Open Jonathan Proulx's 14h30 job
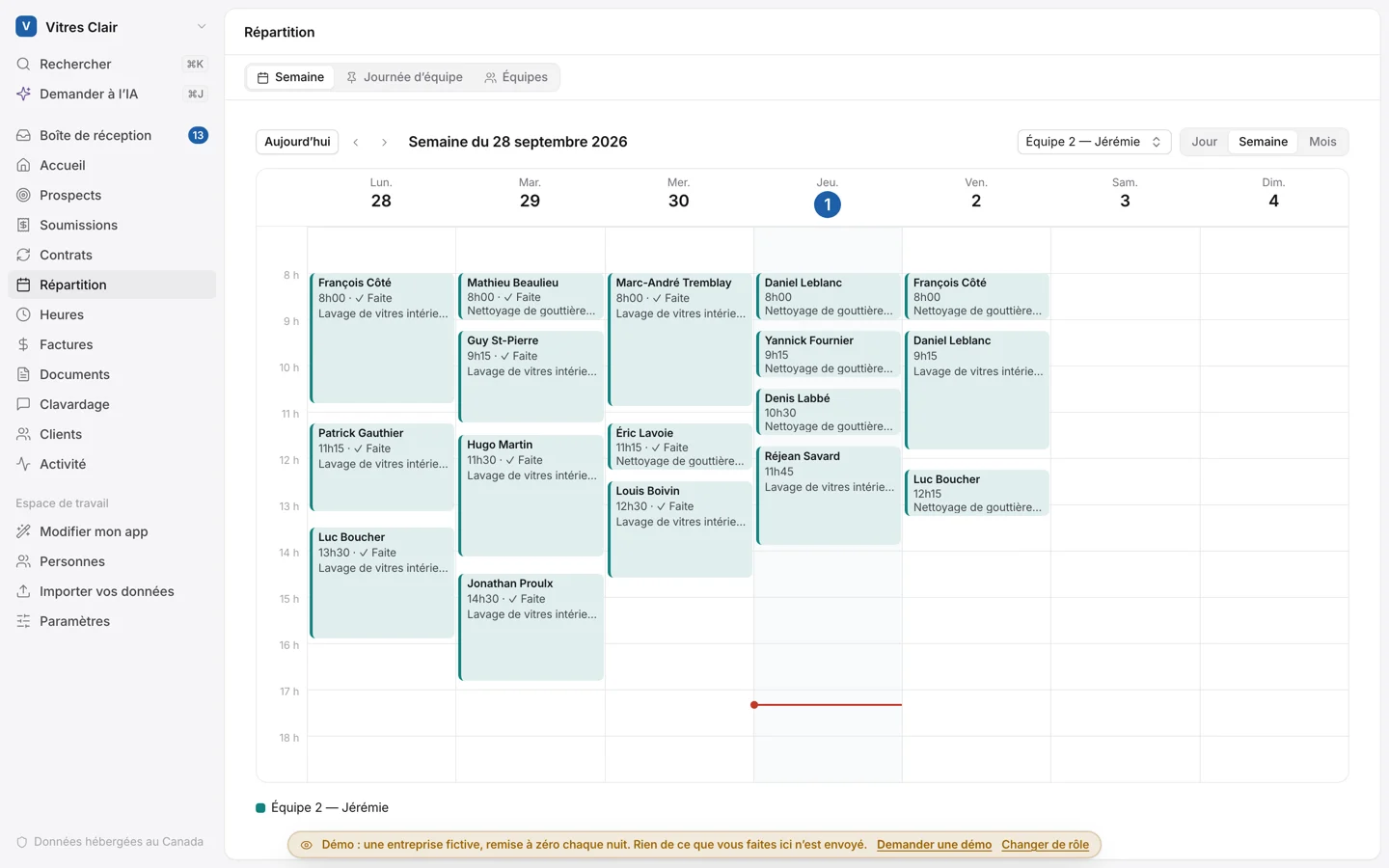 click(x=531, y=627)
